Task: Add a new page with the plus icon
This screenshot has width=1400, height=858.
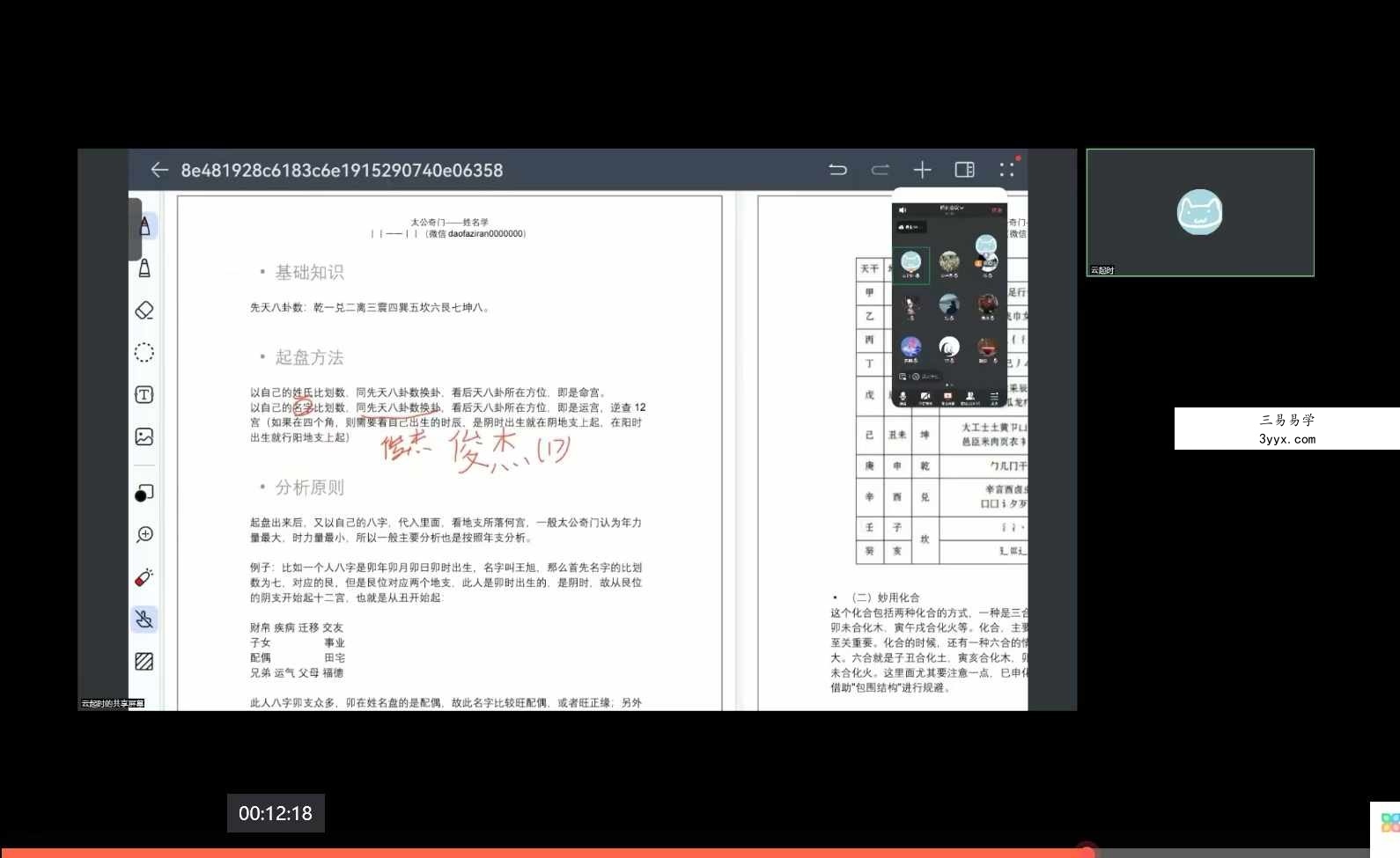Action: click(922, 170)
